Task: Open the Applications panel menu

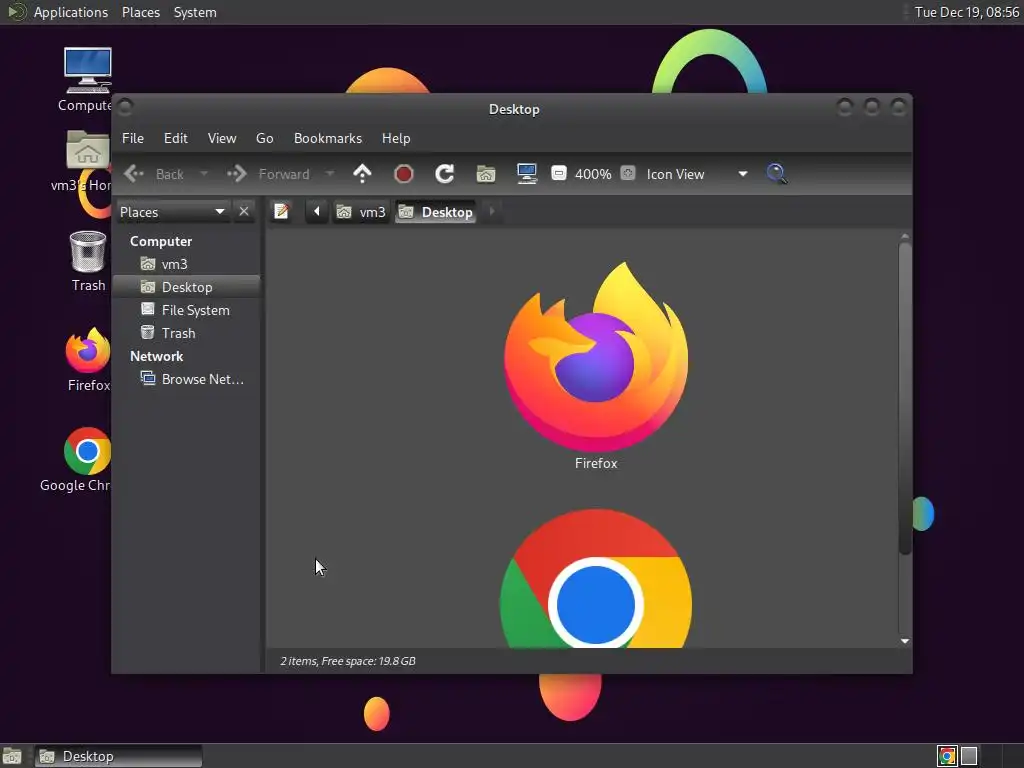Action: [x=71, y=12]
